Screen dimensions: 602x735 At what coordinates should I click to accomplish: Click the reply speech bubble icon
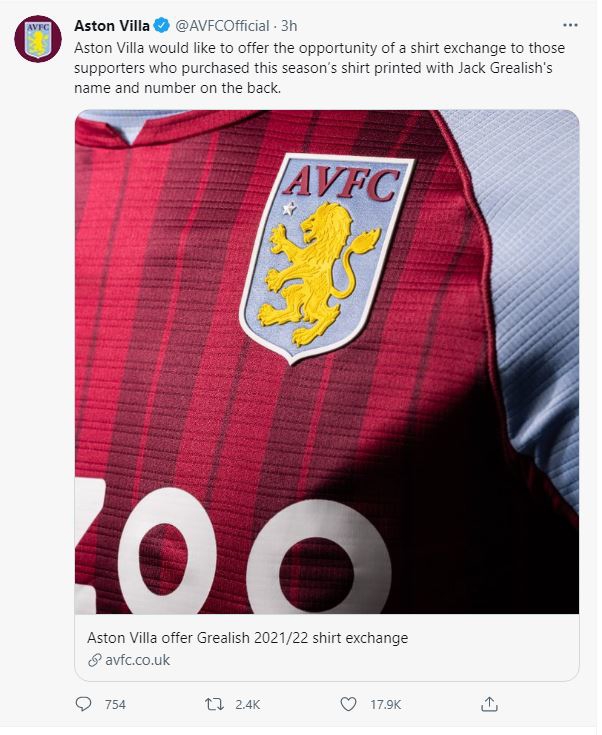[x=83, y=704]
